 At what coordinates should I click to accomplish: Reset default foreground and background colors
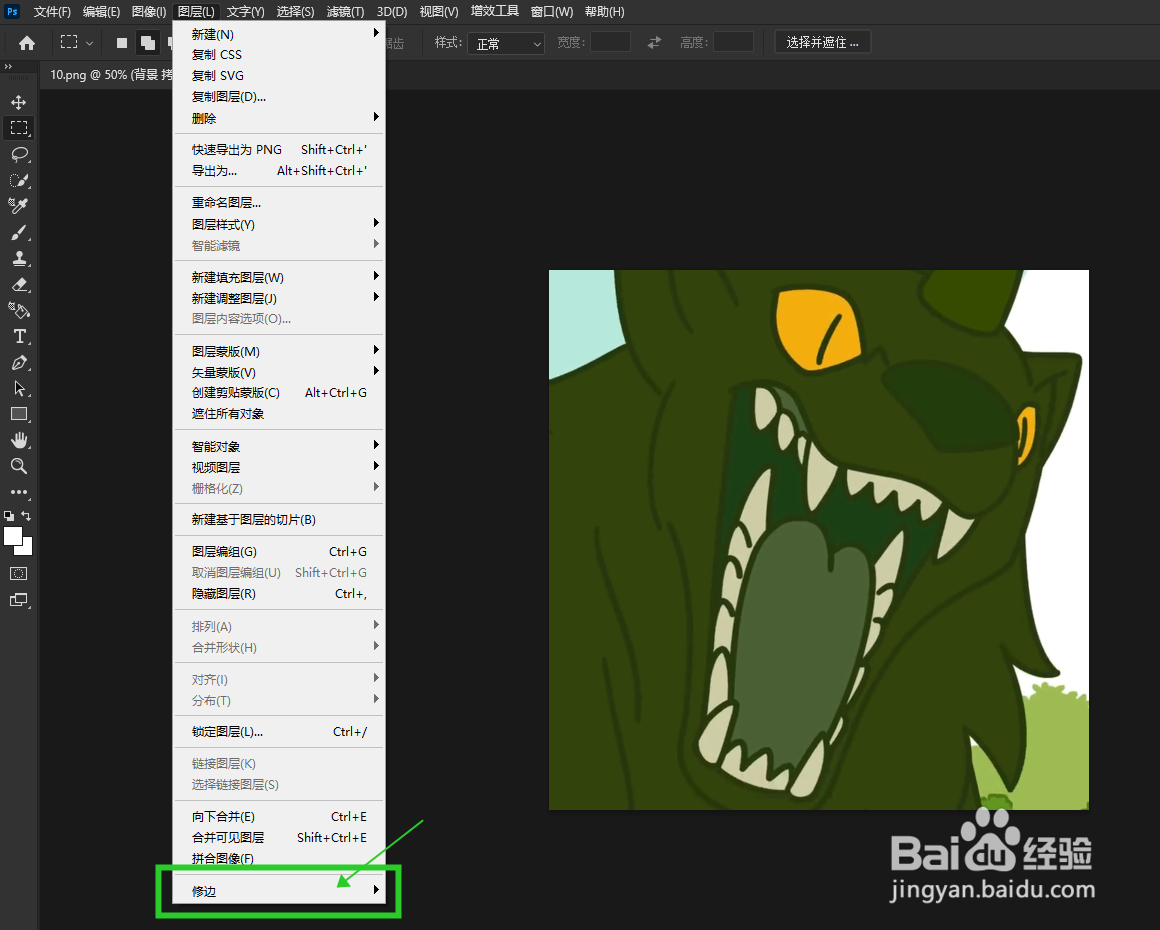pos(9,516)
